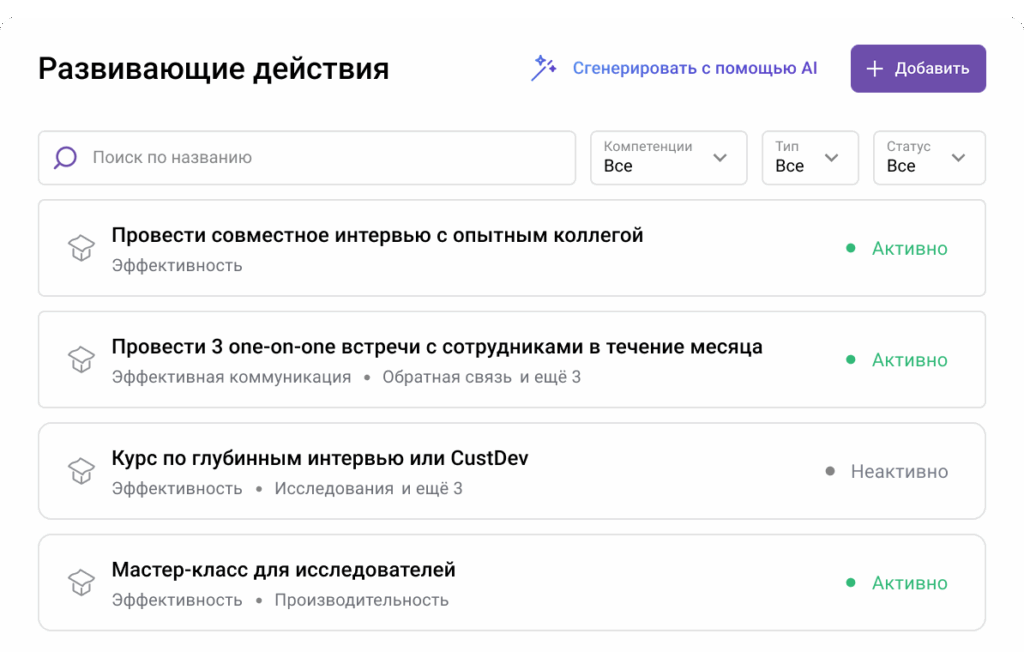
Task: Click the green status dot on first card
Action: (x=851, y=248)
